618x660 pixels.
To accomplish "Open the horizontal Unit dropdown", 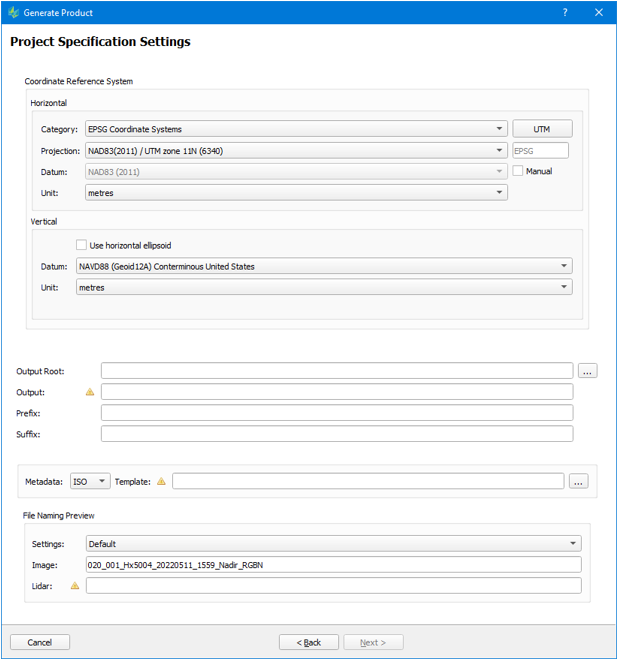I will pos(296,193).
